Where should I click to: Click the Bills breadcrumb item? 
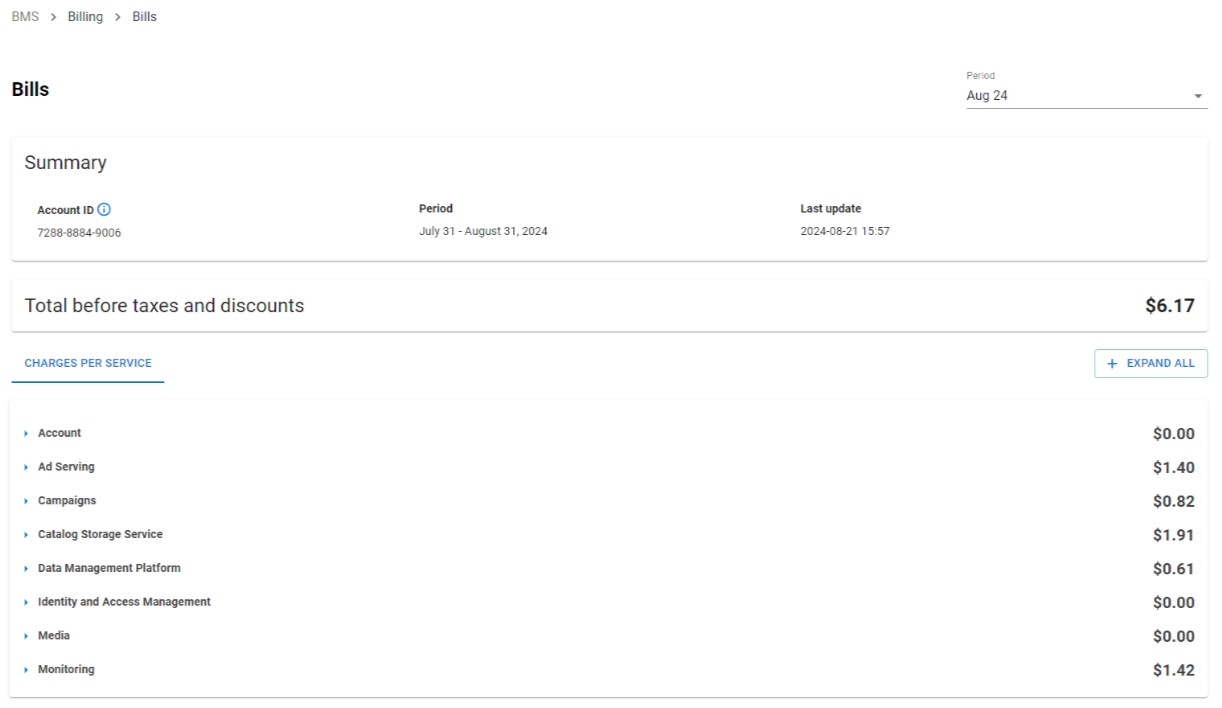coord(144,17)
